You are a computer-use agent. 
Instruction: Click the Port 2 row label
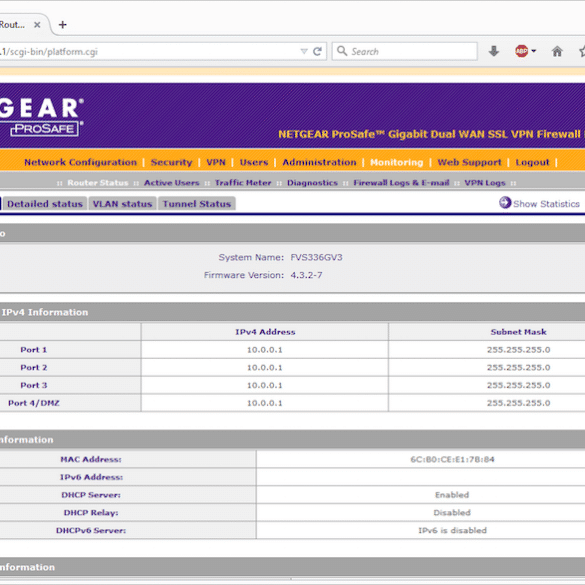coord(34,368)
